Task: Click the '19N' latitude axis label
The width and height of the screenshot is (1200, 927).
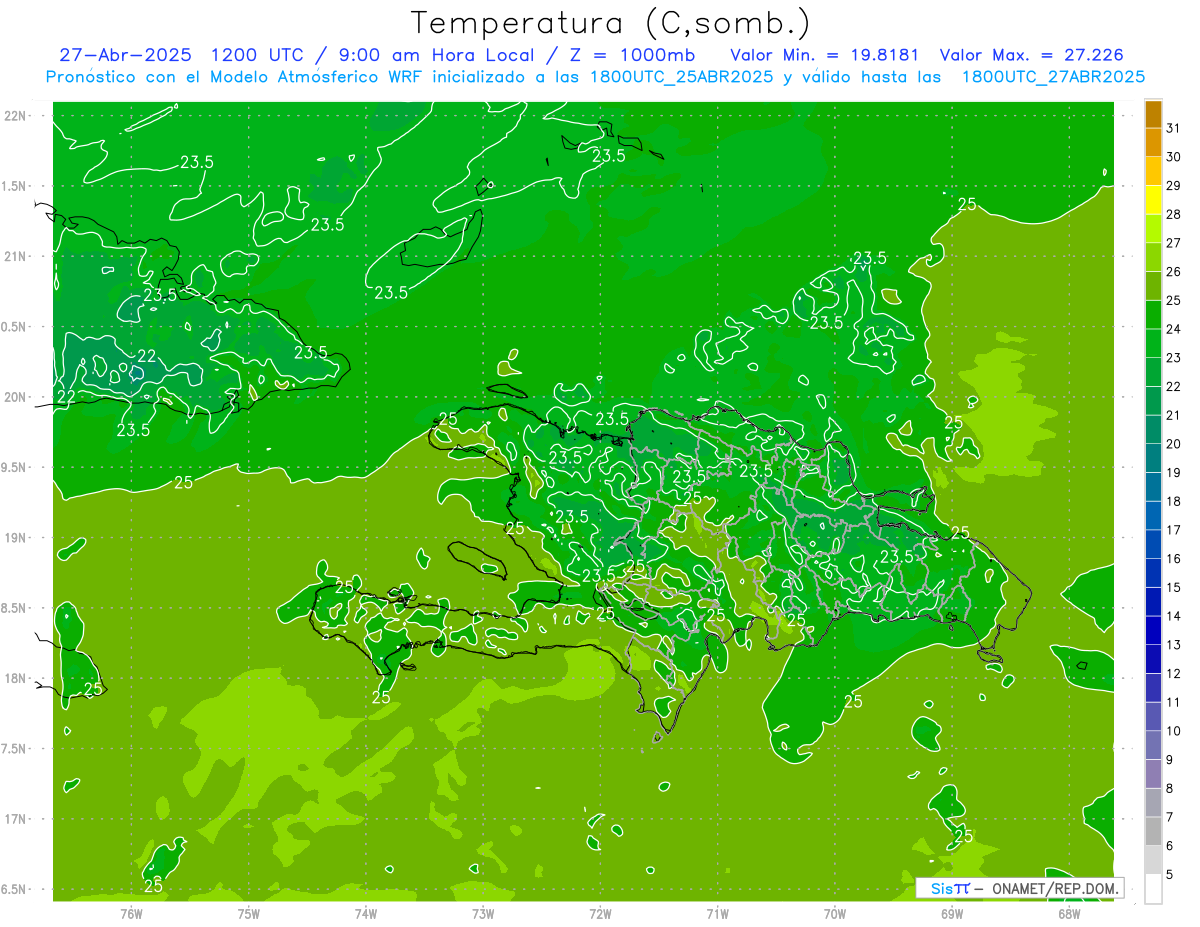Action: [x=14, y=538]
